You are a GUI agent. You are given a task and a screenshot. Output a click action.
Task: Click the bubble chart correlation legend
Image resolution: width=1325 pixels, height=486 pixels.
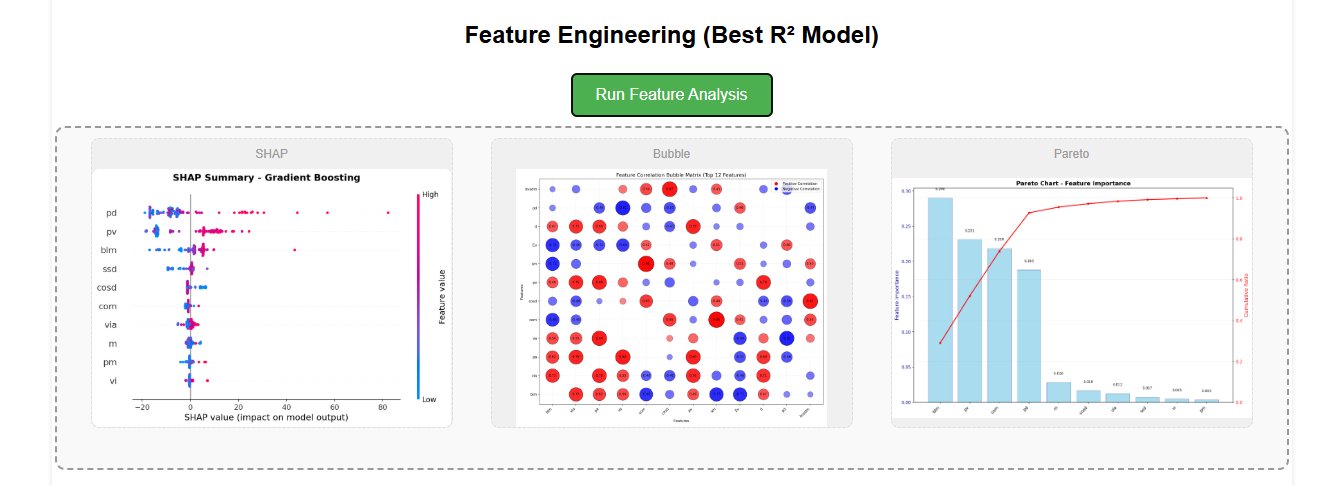(797, 186)
